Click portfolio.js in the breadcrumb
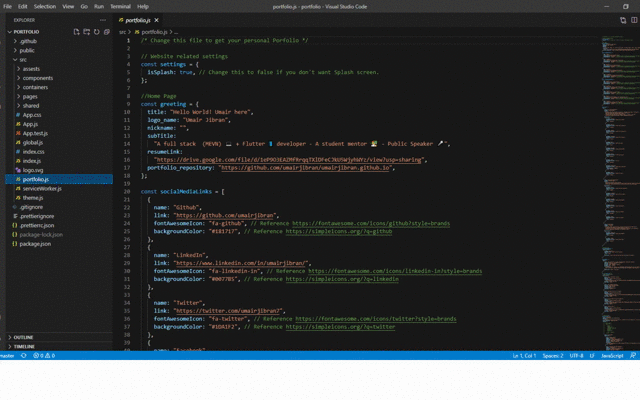Screen dimensions: 640x400 (154, 32)
